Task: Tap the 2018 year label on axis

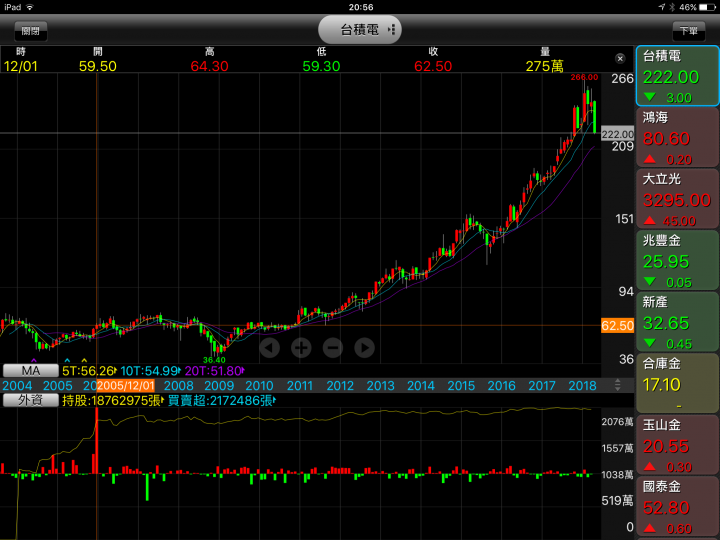Action: click(582, 385)
